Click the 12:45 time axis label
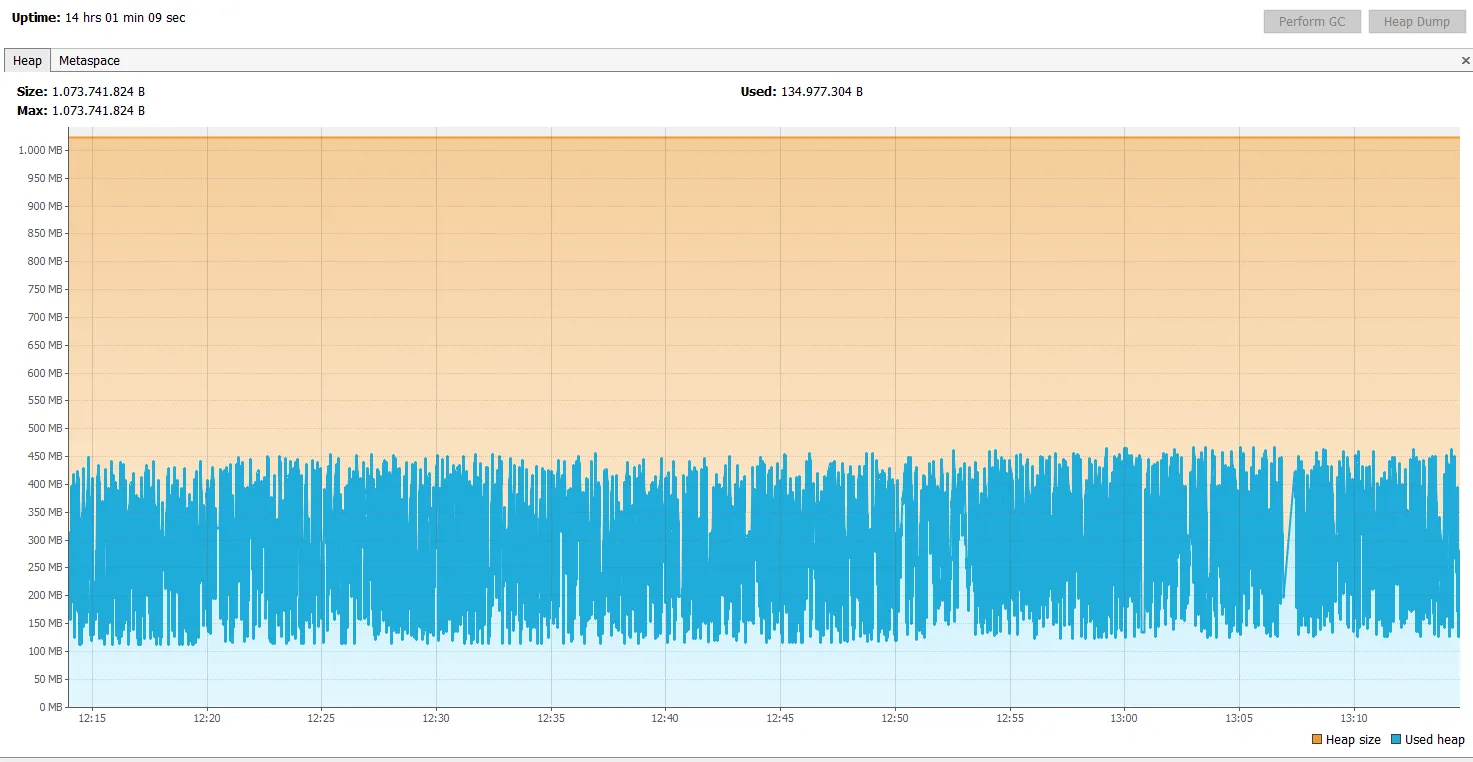This screenshot has height=762, width=1473. coord(780,718)
